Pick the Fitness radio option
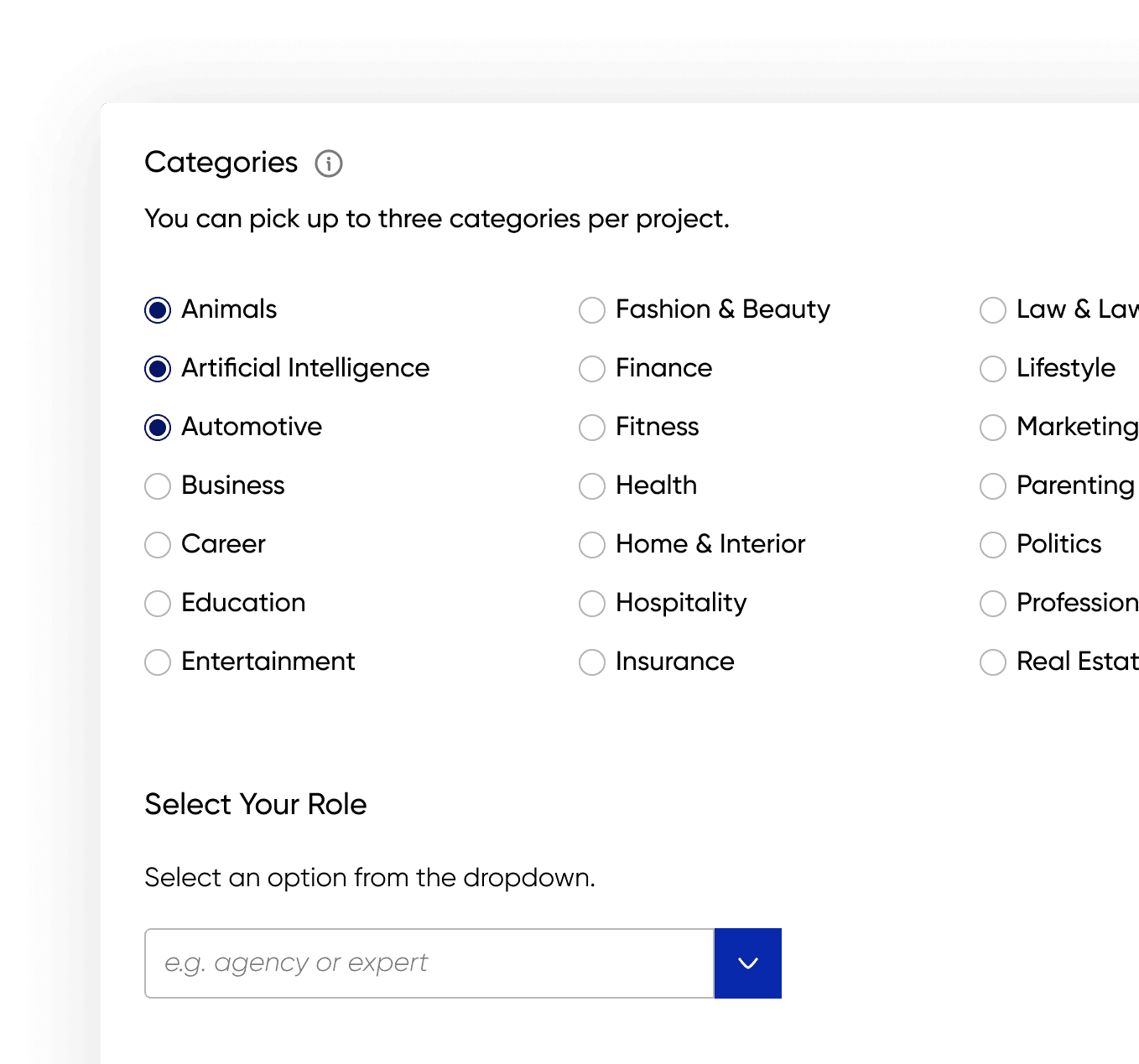 [x=592, y=428]
